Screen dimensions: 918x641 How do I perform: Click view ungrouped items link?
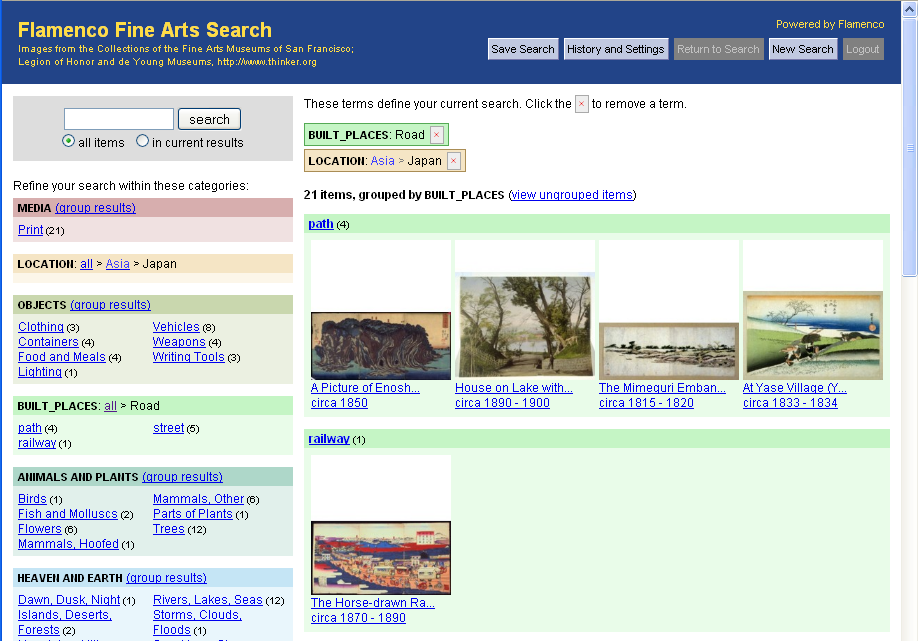(571, 195)
